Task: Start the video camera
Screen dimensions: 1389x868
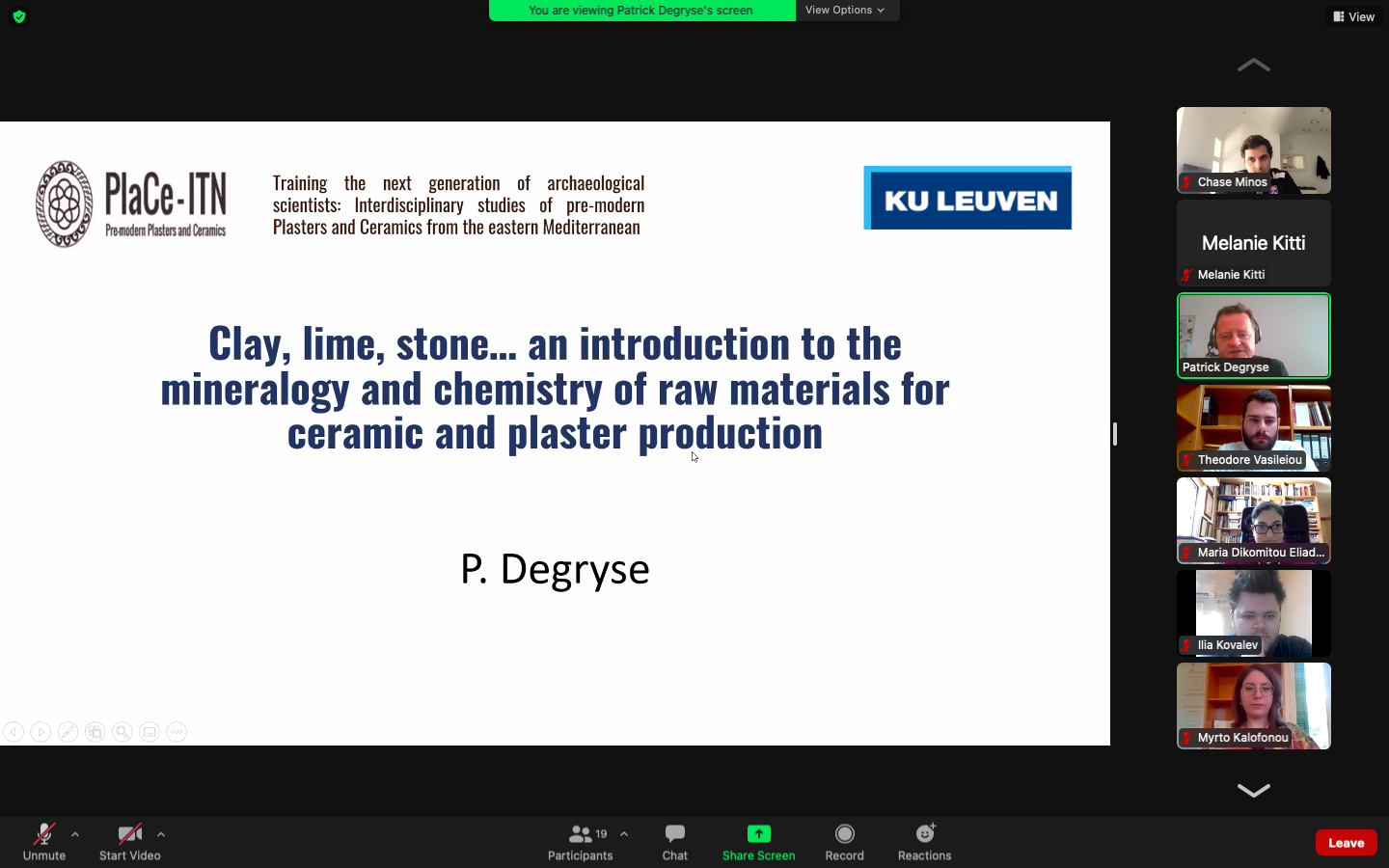Action: click(x=130, y=842)
